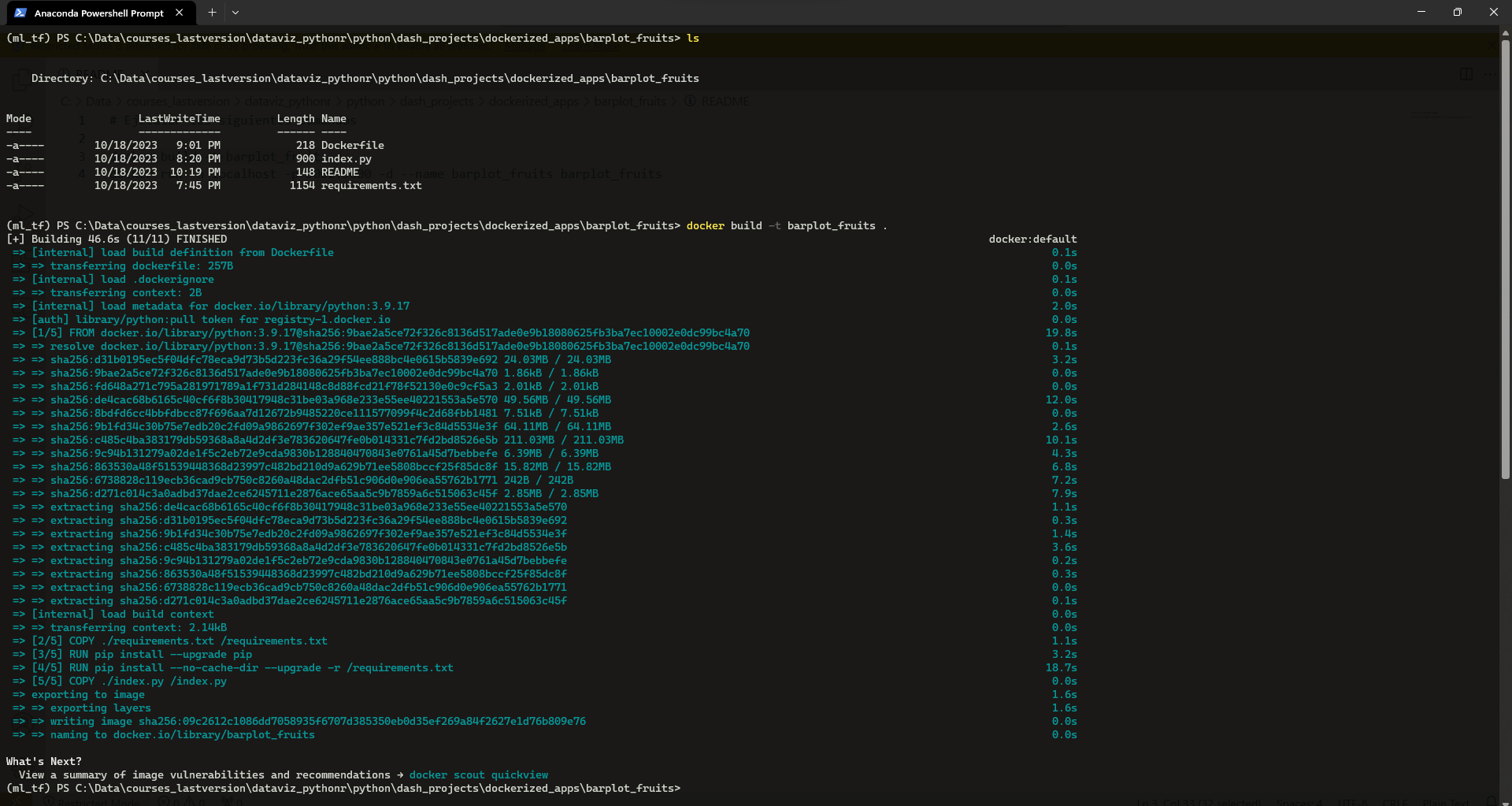The width and height of the screenshot is (1512, 806).
Task: Click the 'exporting layers' line
Action: click(x=82, y=708)
